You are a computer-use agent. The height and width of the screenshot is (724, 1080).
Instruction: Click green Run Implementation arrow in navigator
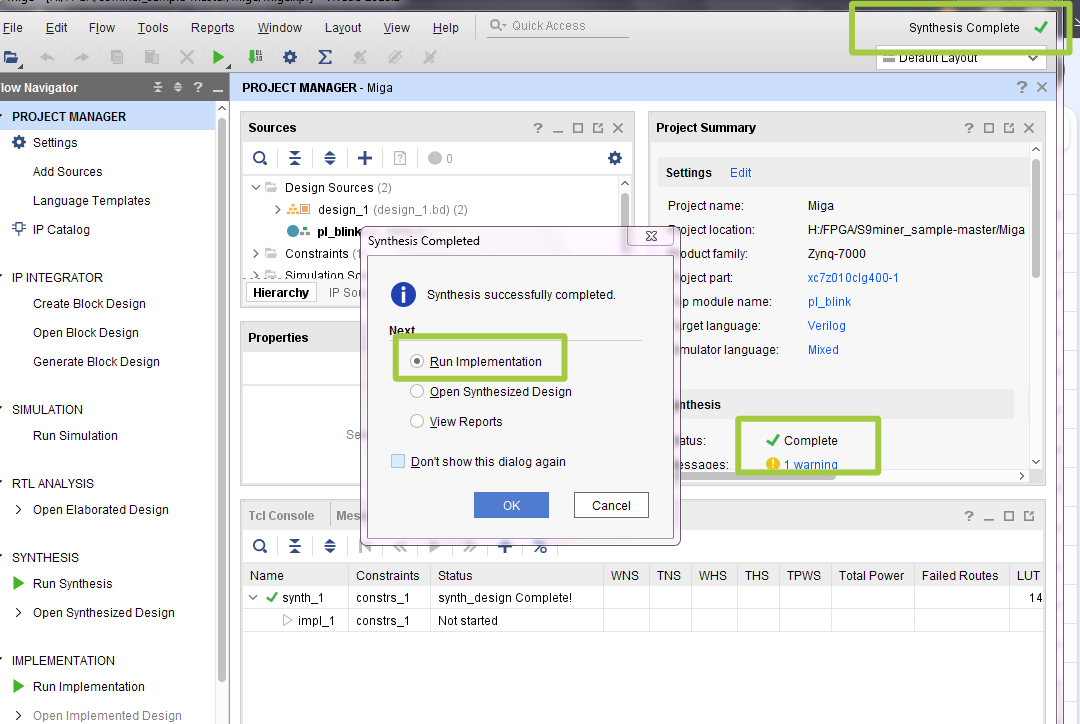point(19,686)
